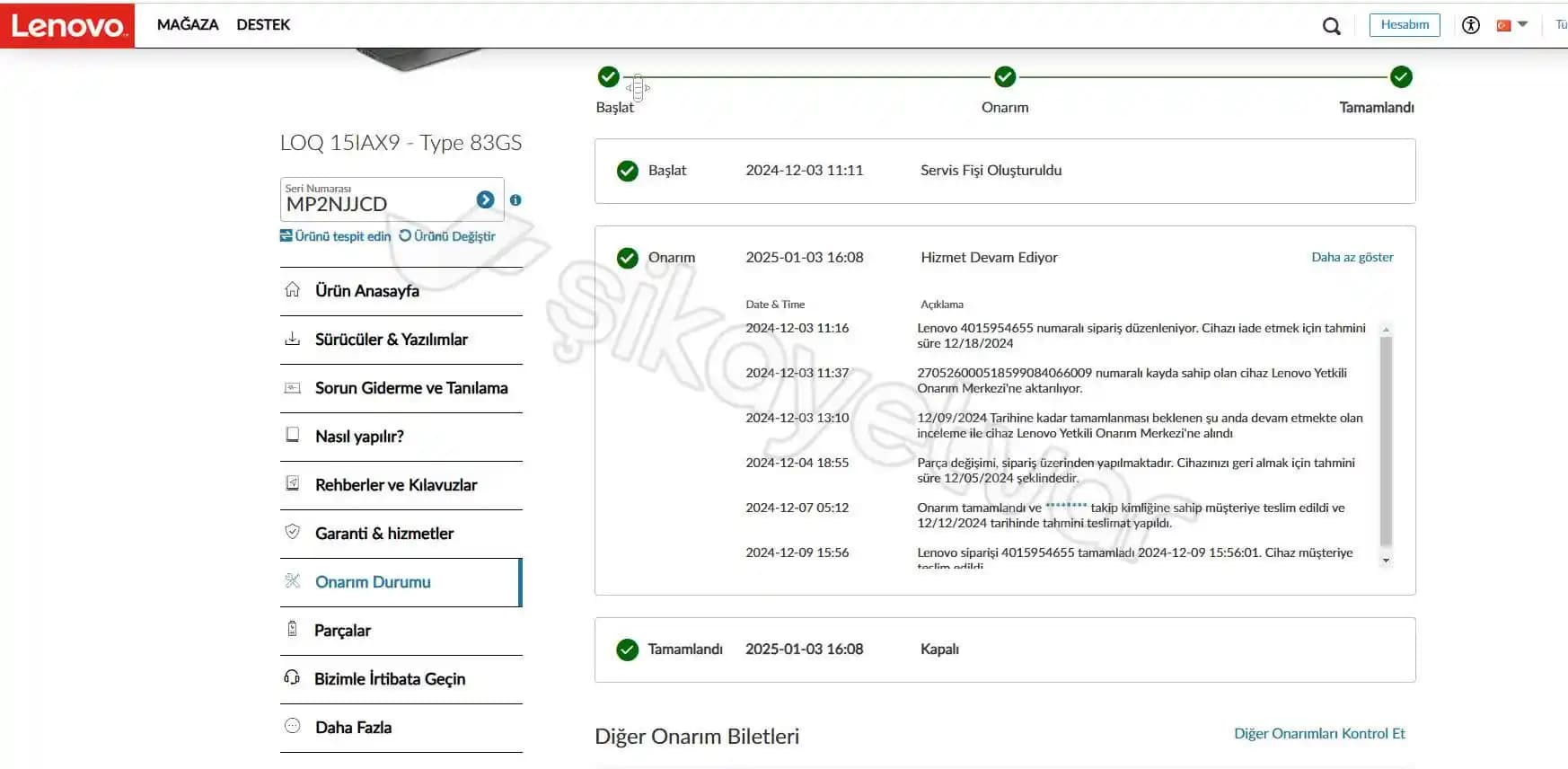Click the Ürünü Değiştir link
The width and height of the screenshot is (1568, 769).
454,236
